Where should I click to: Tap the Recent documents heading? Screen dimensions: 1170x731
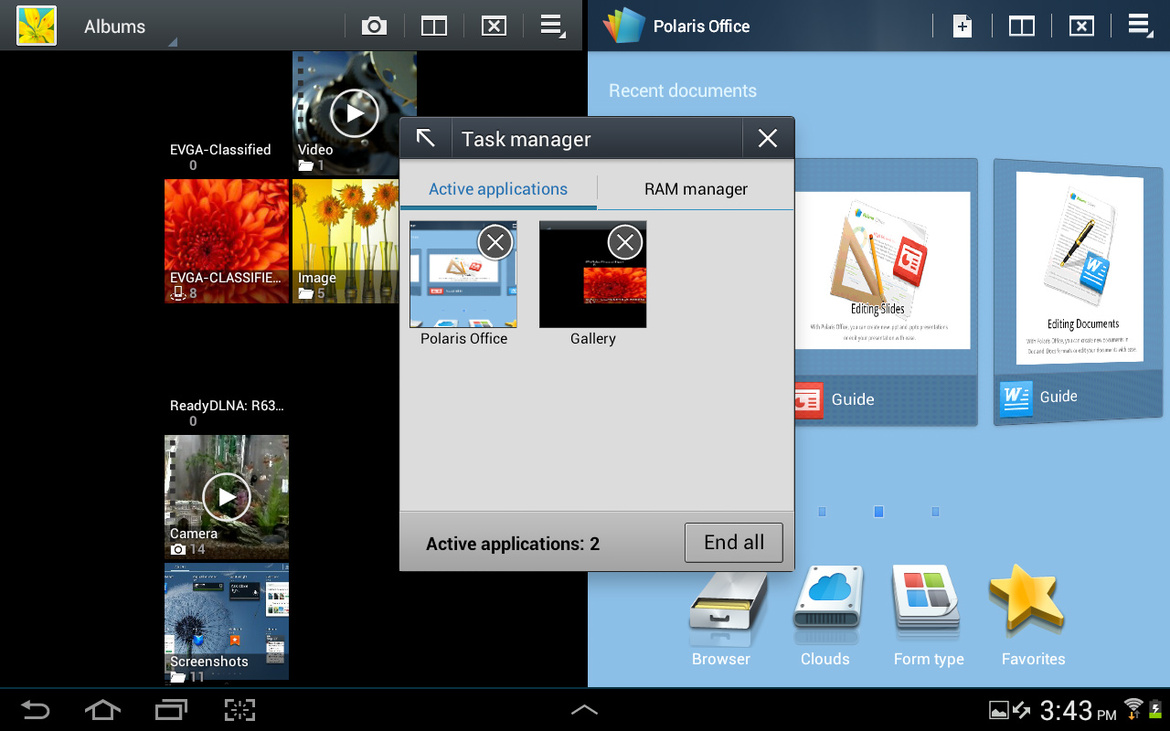(x=682, y=91)
